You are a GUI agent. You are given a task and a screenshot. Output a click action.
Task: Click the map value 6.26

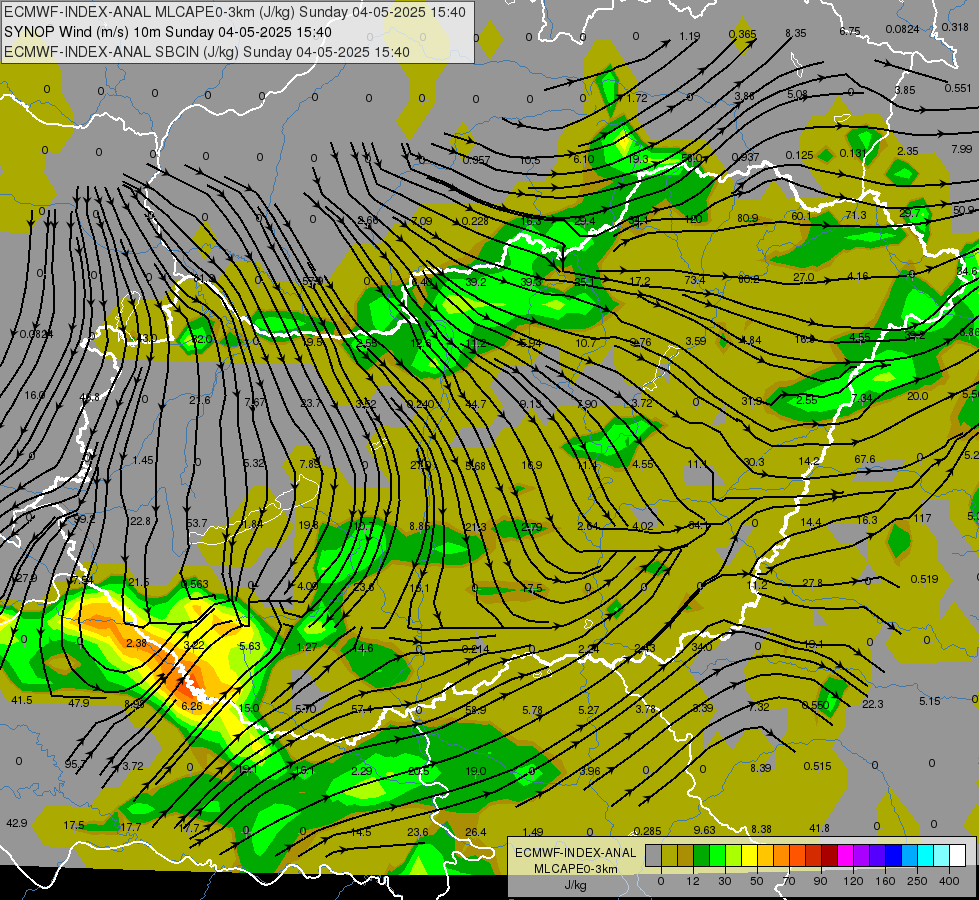(x=192, y=706)
